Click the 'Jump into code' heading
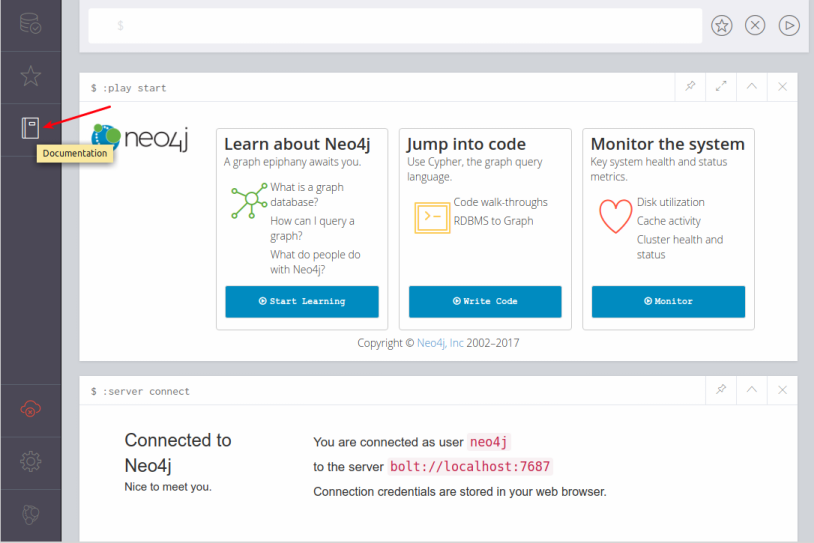This screenshot has height=543, width=814. pos(466,144)
